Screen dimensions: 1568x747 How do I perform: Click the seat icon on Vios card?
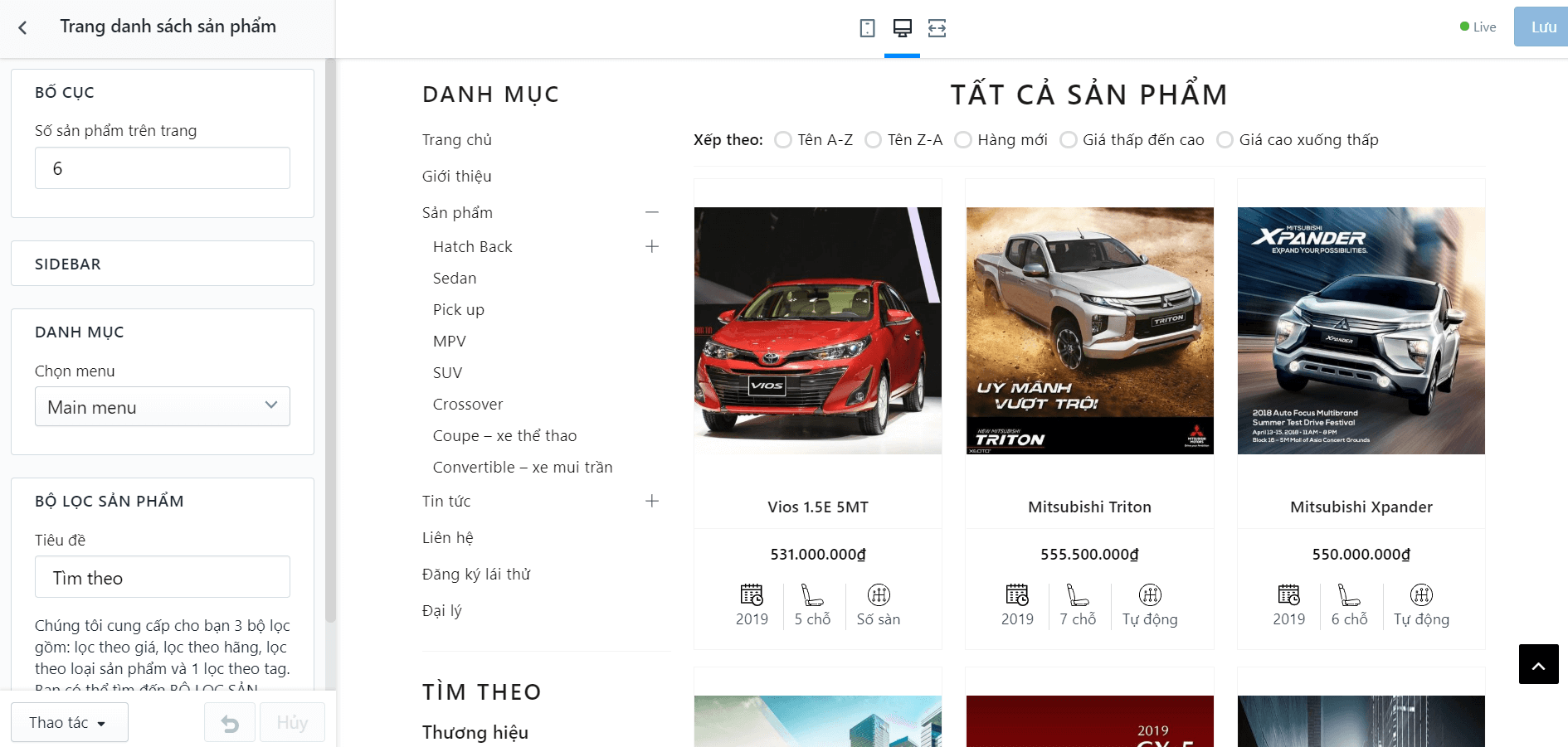pyautogui.click(x=812, y=594)
